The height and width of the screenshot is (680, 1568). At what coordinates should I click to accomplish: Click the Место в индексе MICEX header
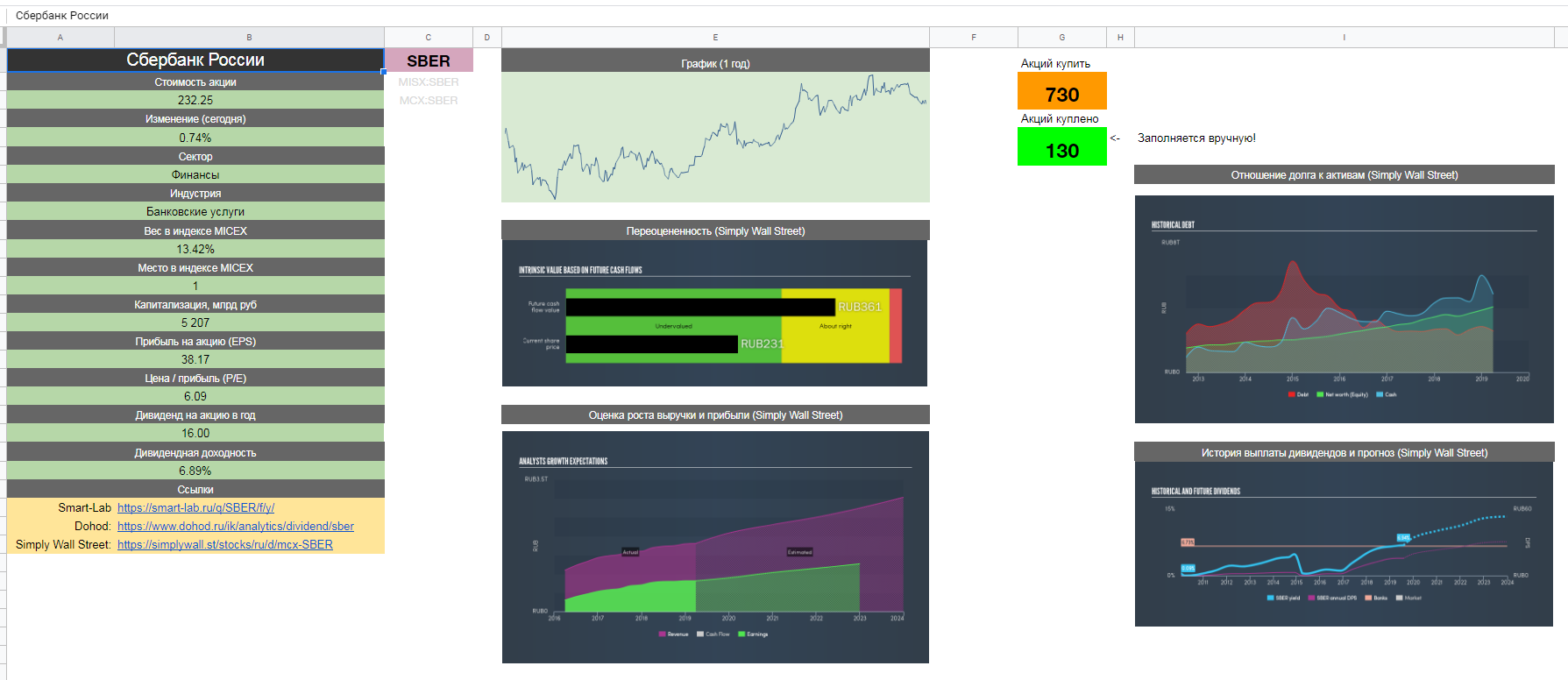tap(195, 267)
